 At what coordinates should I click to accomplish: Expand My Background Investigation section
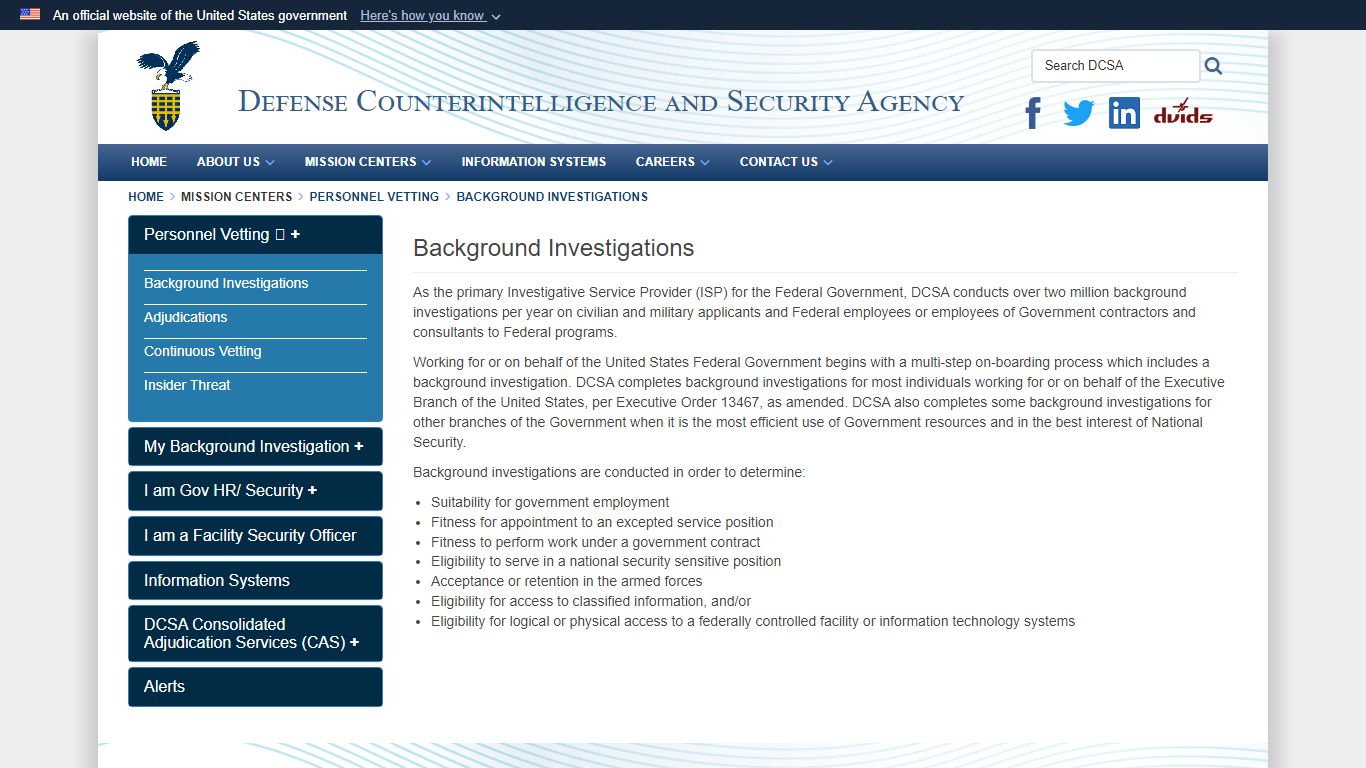point(255,447)
